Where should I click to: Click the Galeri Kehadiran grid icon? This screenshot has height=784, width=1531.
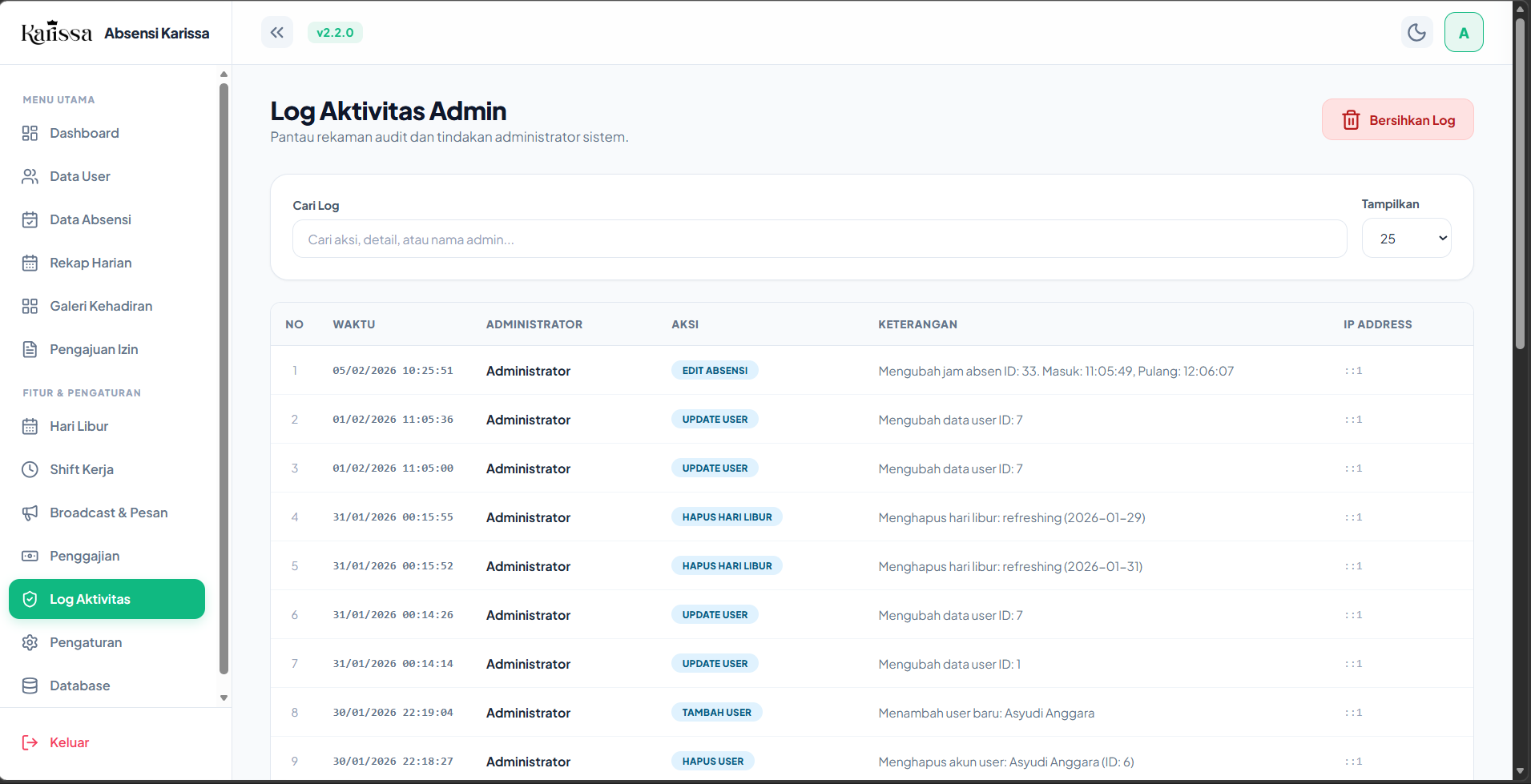[30, 306]
